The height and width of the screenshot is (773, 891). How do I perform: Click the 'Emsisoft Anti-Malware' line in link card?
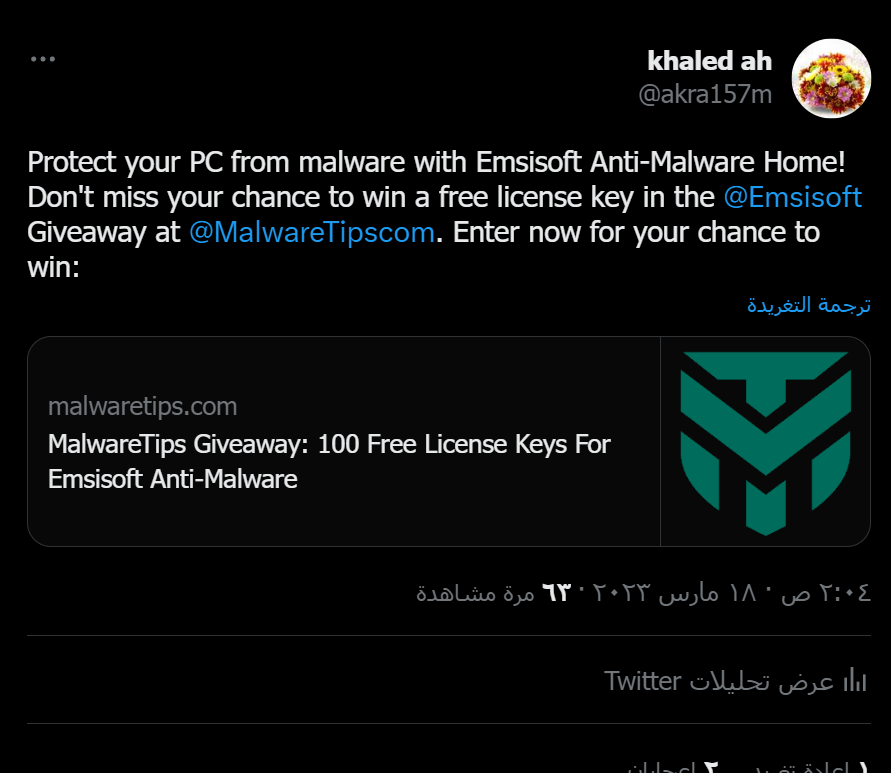tap(173, 479)
